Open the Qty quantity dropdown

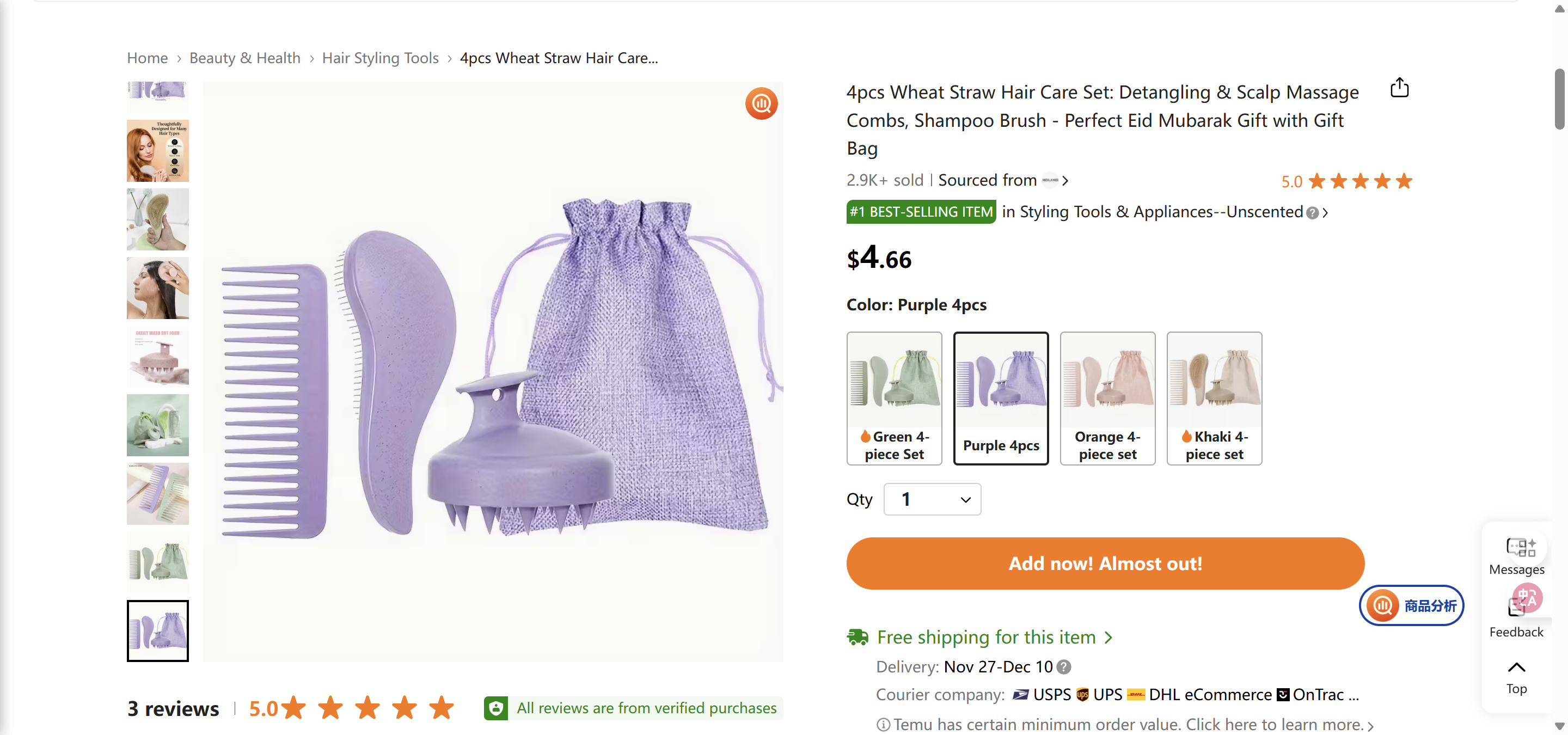tap(932, 500)
